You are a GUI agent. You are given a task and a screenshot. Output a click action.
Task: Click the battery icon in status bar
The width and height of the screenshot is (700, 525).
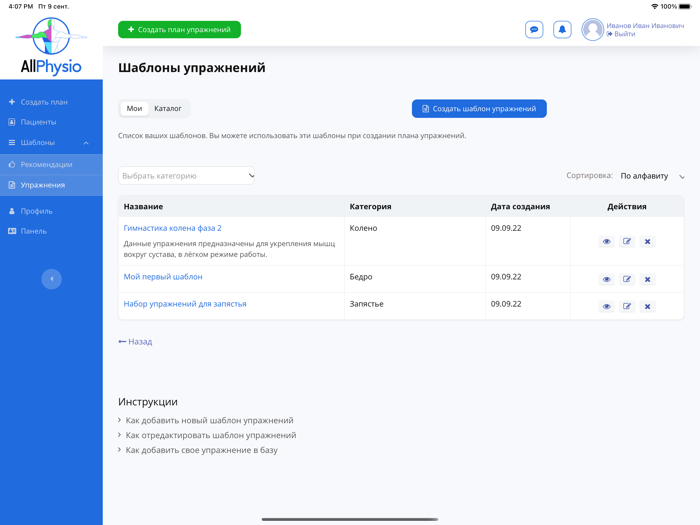685,6
